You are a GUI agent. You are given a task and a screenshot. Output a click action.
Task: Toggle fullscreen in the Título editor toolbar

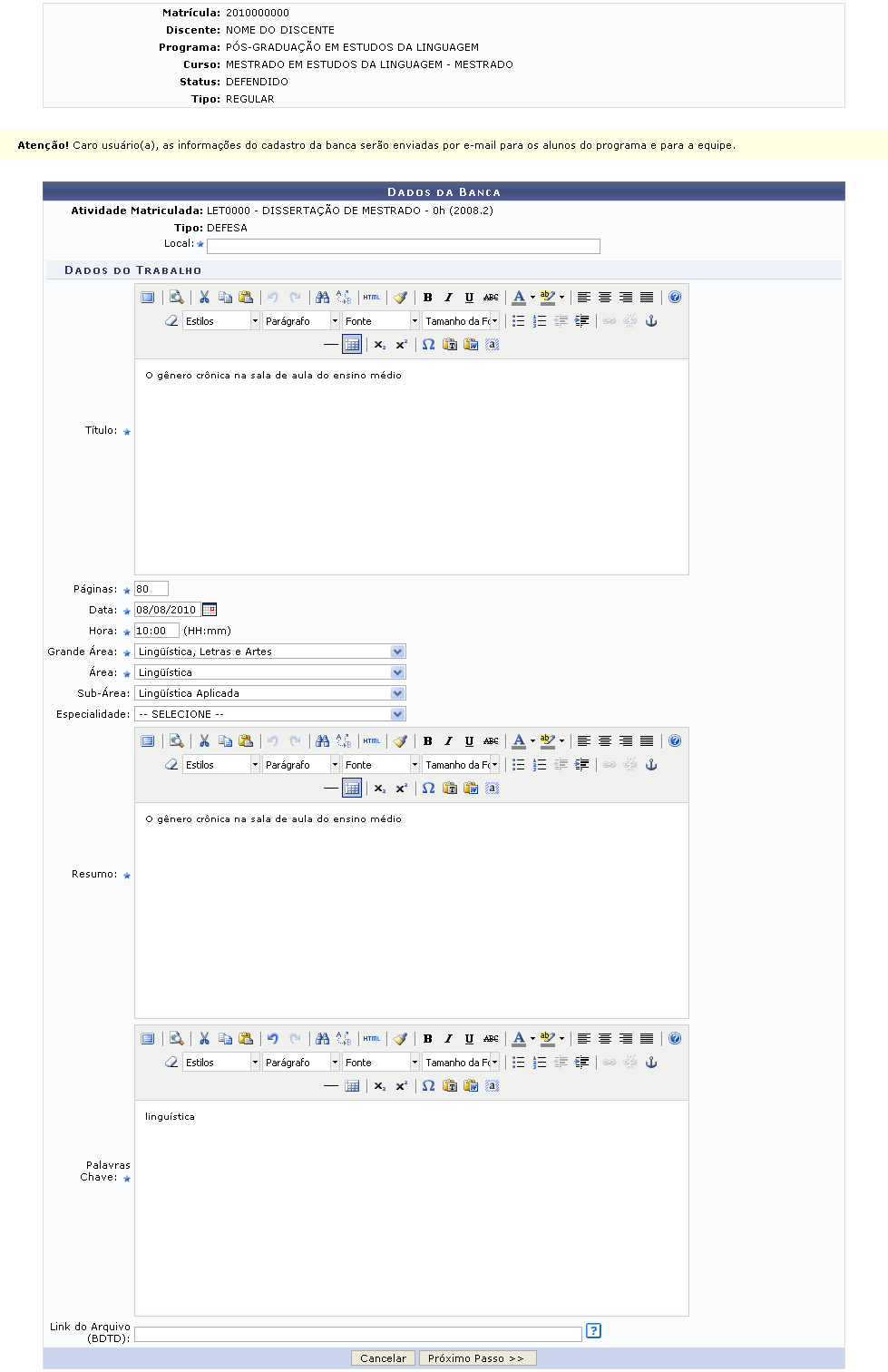[148, 298]
